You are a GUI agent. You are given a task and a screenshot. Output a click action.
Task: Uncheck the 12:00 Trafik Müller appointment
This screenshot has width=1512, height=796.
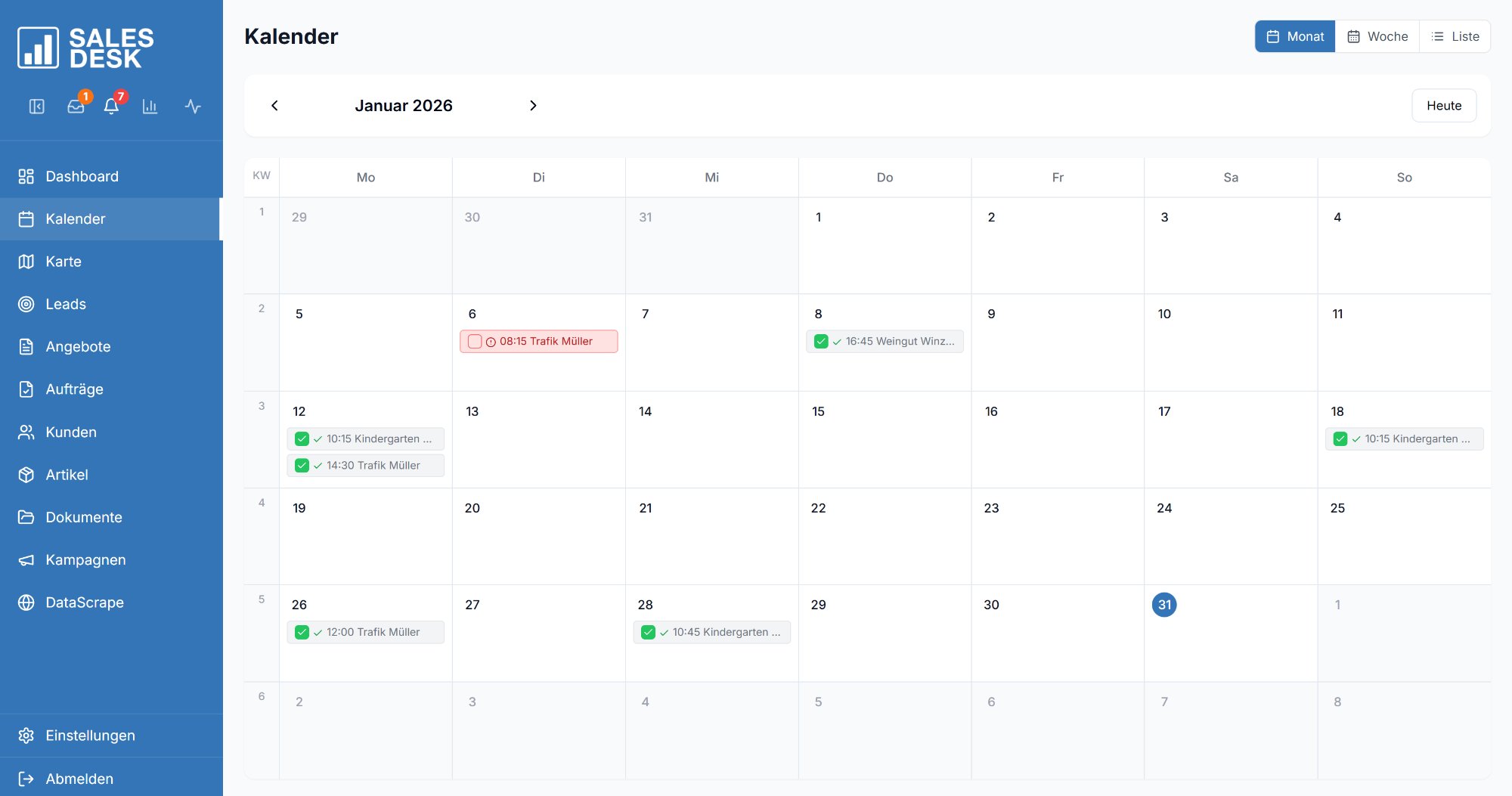point(302,632)
